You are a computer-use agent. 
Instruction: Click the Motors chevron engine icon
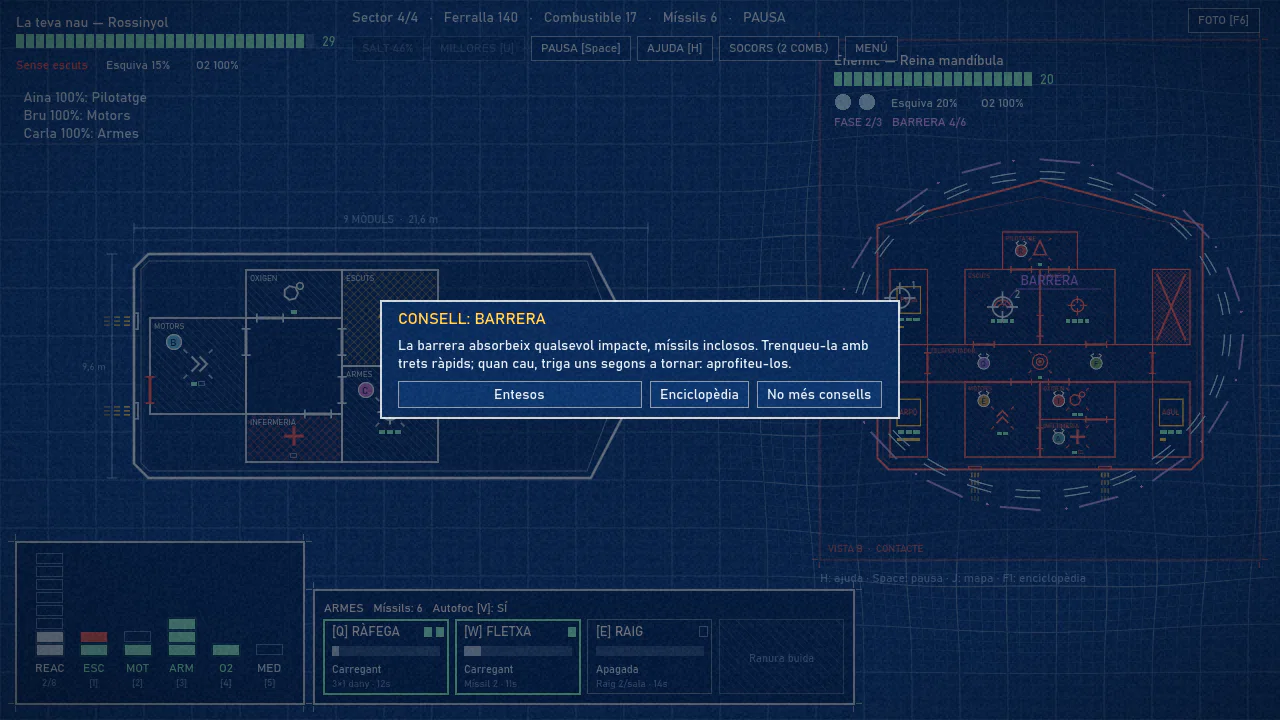point(199,364)
